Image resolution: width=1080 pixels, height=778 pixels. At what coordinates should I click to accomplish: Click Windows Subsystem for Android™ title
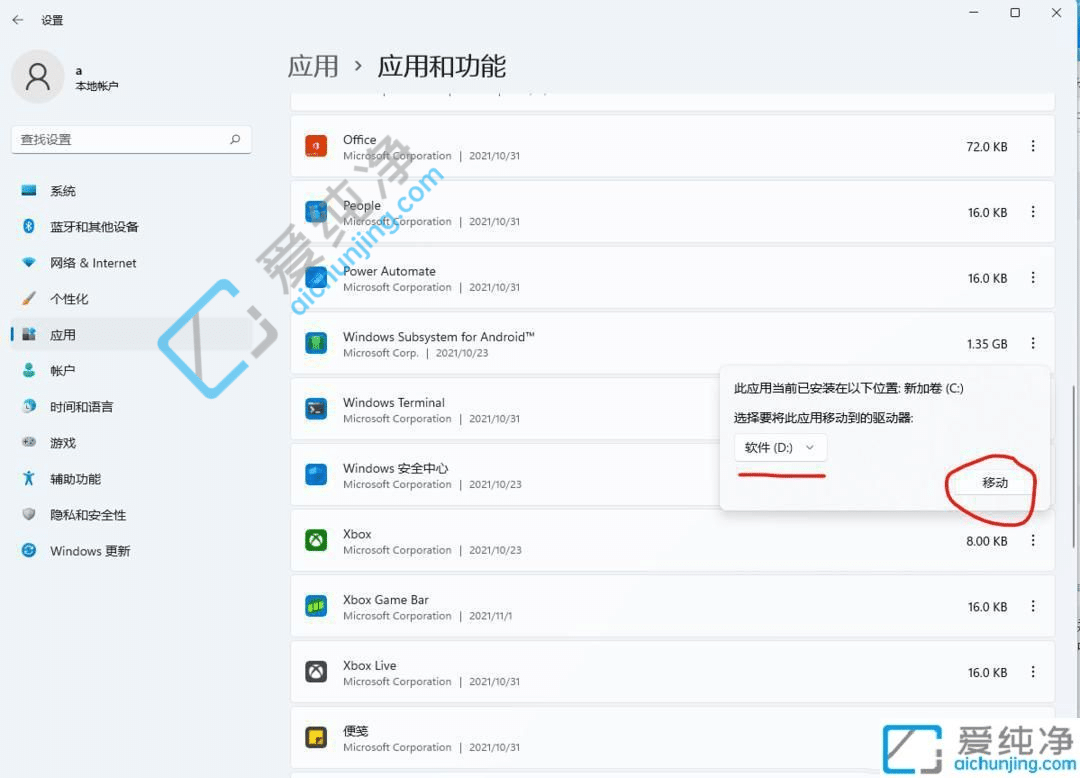[439, 337]
